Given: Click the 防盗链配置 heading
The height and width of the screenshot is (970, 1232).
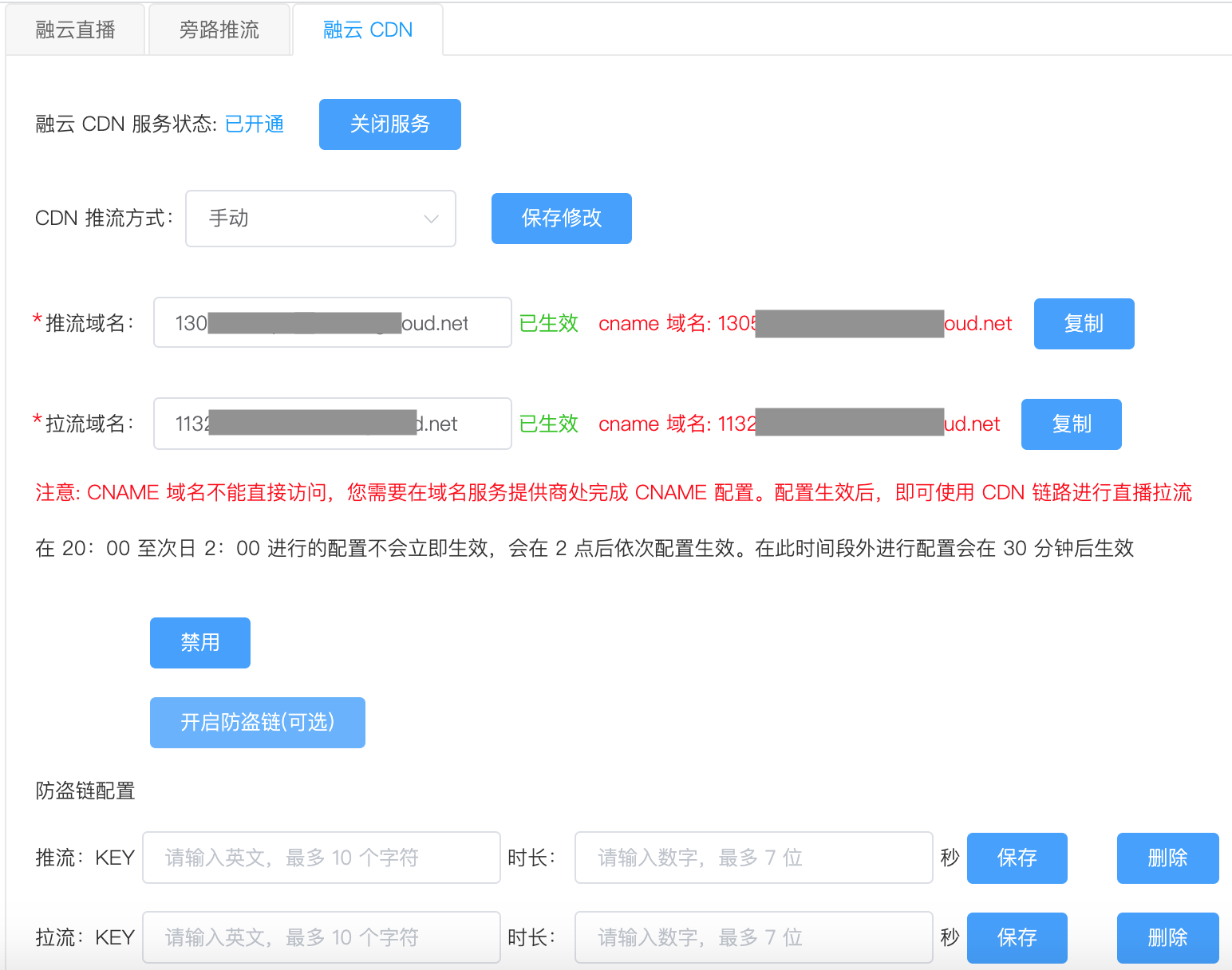Looking at the screenshot, I should 85,791.
